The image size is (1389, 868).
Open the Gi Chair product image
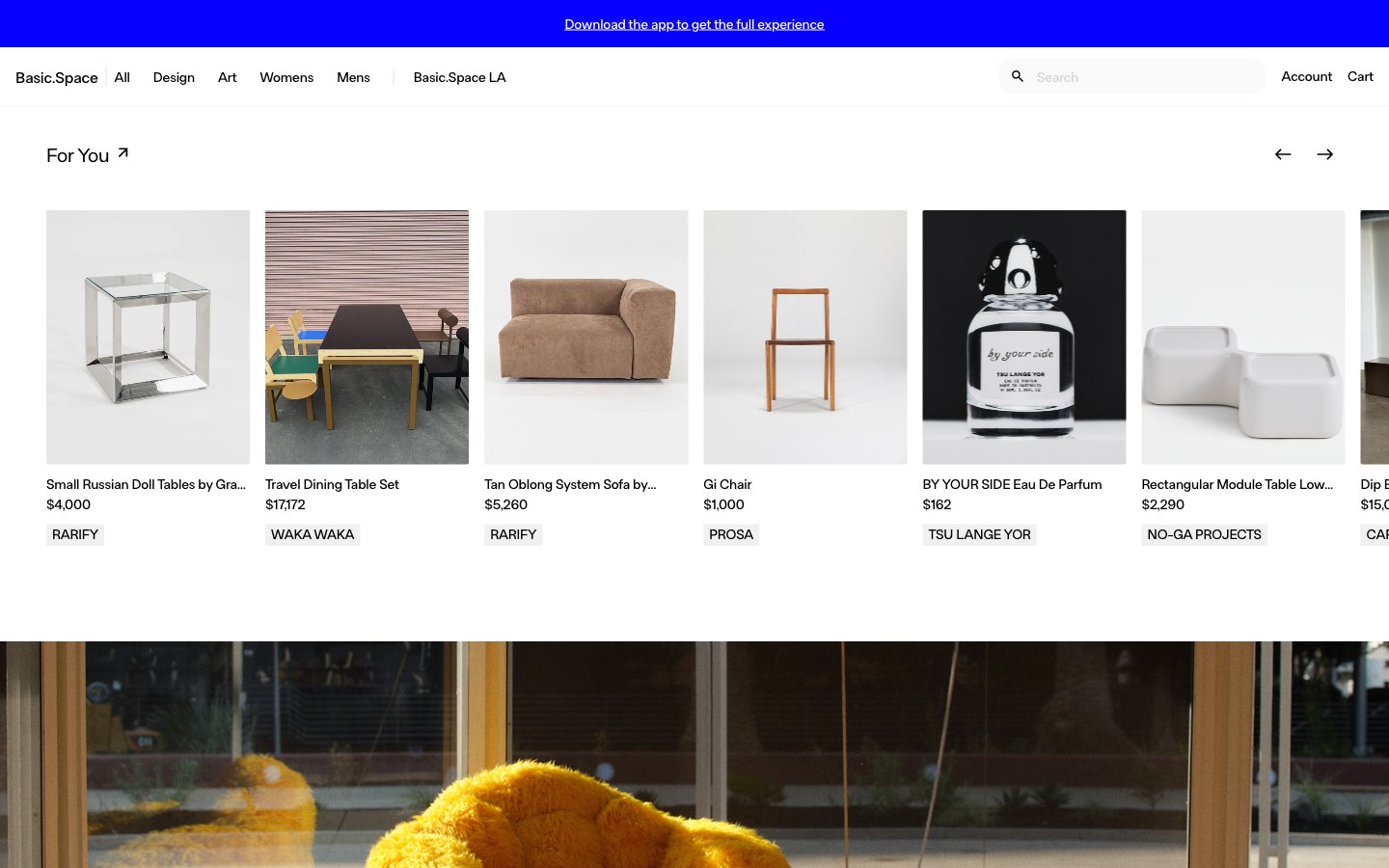[x=804, y=338]
